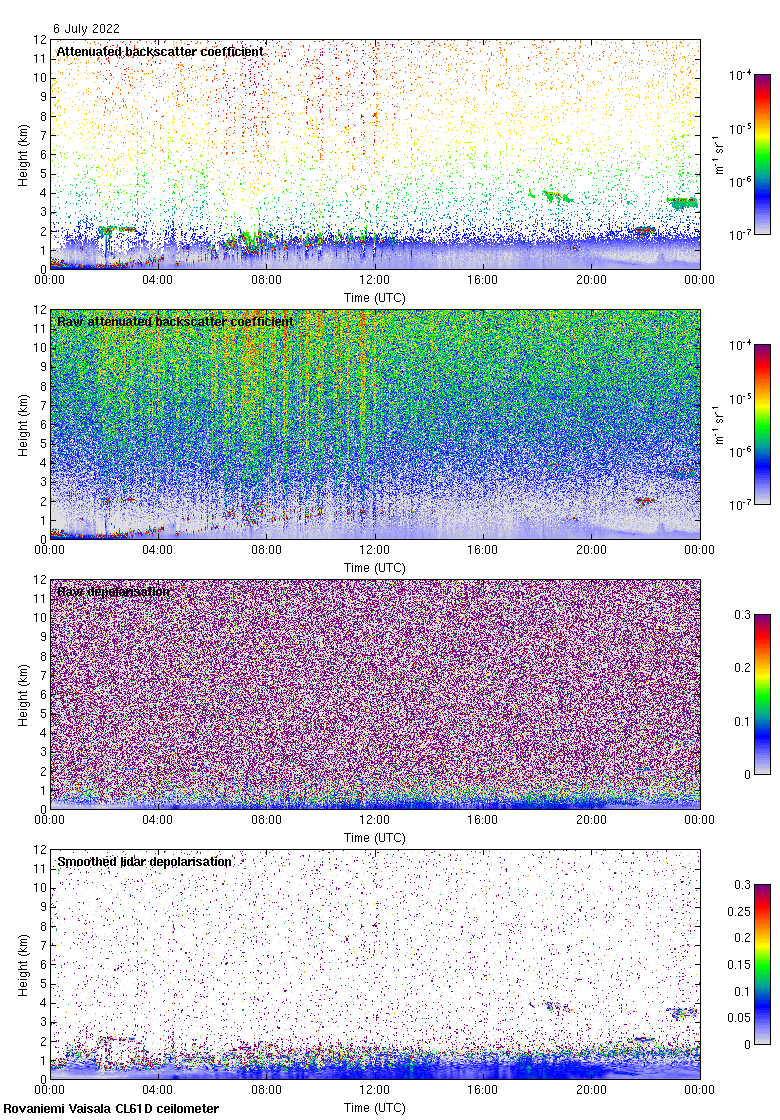The image size is (780, 1120).
Task: Click the cloud layer near 23:30 at 3.5 km in the attenuated backscatter plot
Action: coord(683,203)
